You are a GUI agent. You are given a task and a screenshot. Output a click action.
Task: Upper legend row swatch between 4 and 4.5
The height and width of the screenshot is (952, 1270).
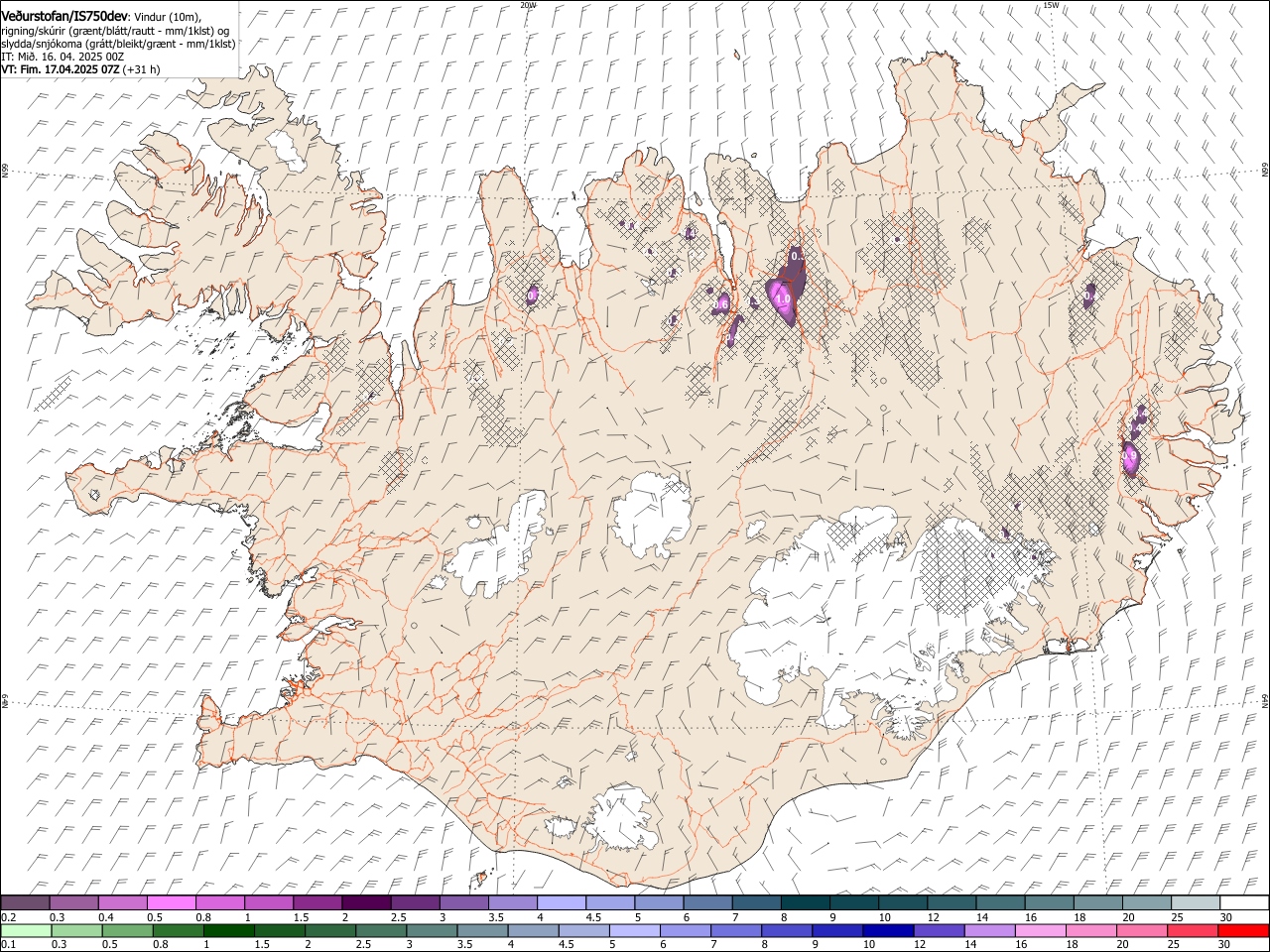562,902
